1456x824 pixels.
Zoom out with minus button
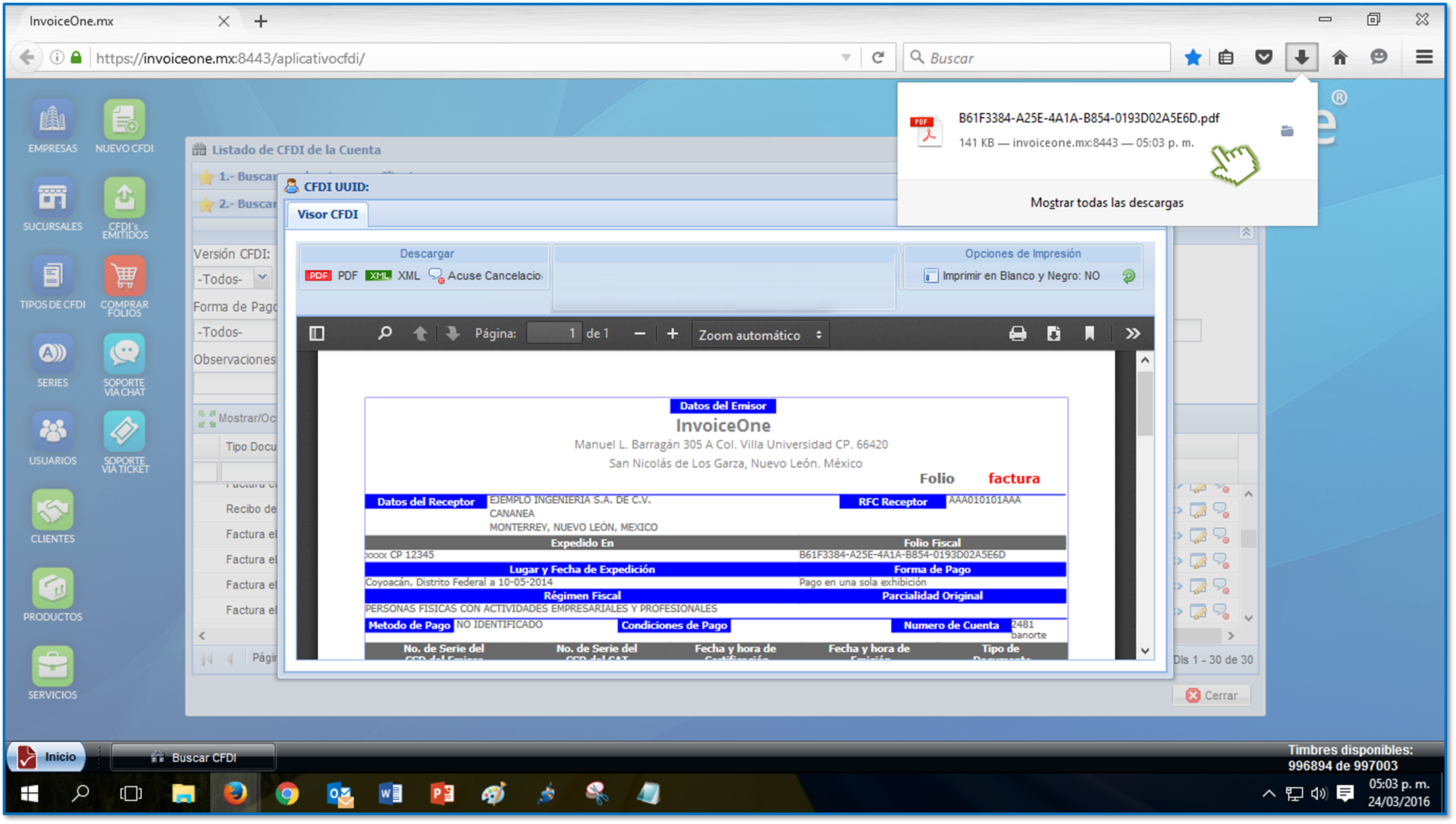point(640,334)
